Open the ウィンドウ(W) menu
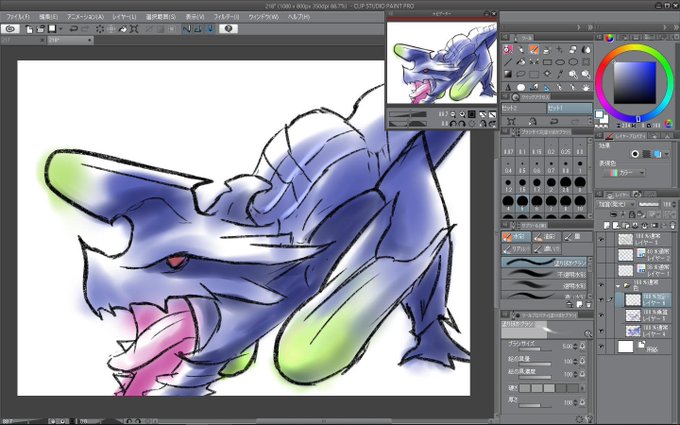This screenshot has width=680, height=425. (x=263, y=17)
